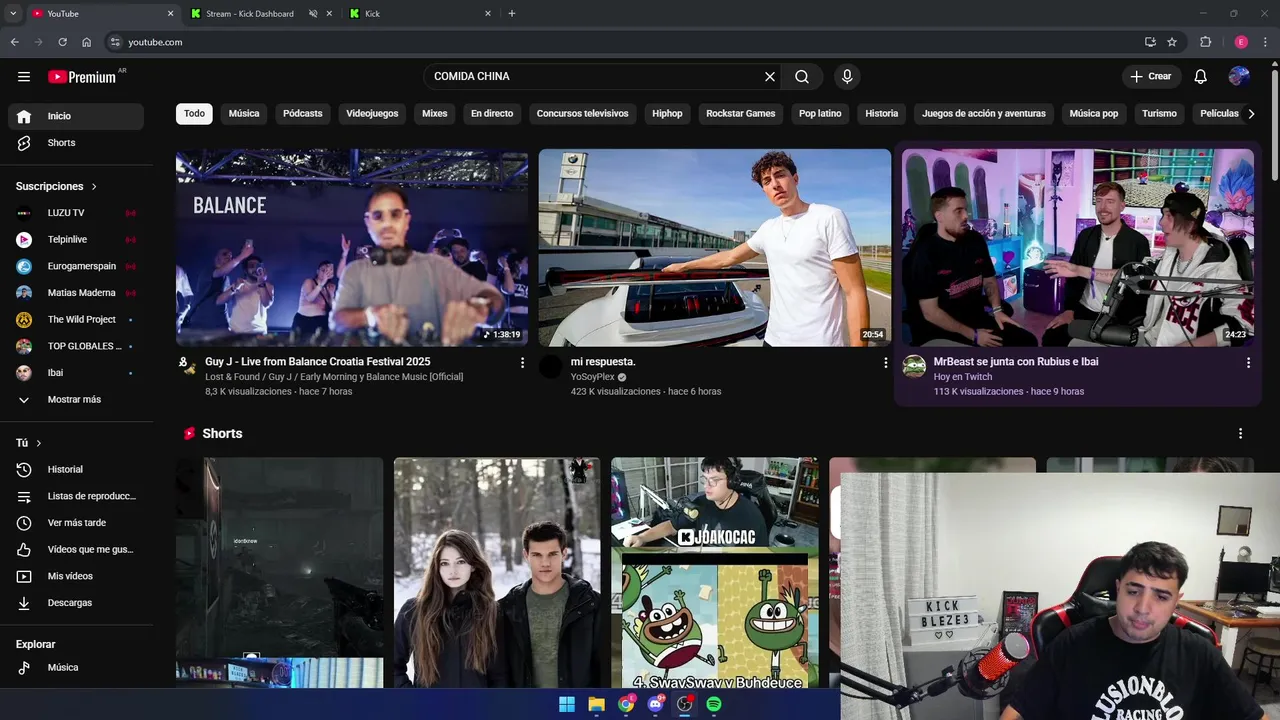Bookmark this page with star icon
Screen dimensions: 1280x720
(x=1172, y=42)
